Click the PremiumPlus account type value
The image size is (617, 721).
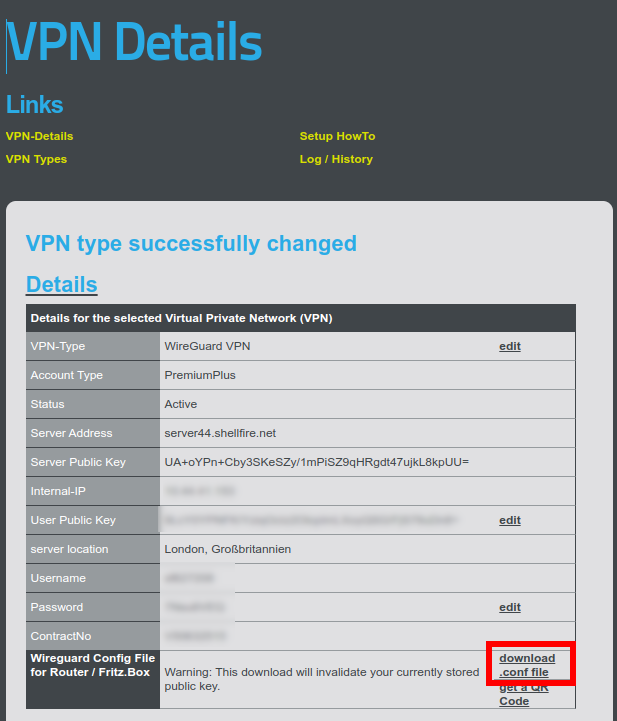(x=200, y=375)
